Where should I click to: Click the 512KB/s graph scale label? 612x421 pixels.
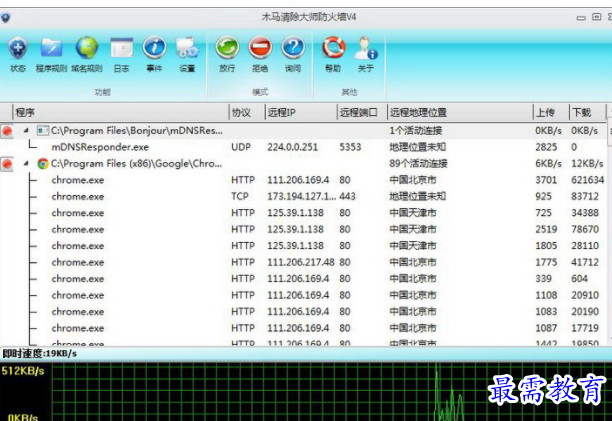(23, 371)
